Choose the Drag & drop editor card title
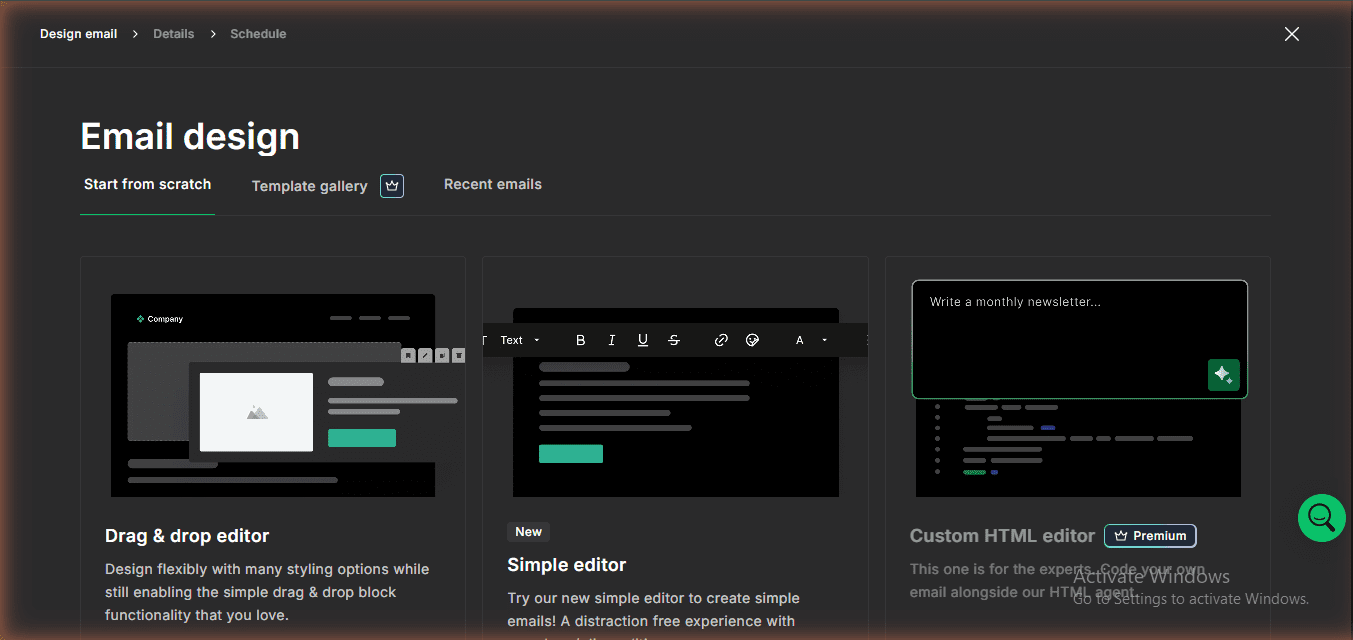 [187, 536]
